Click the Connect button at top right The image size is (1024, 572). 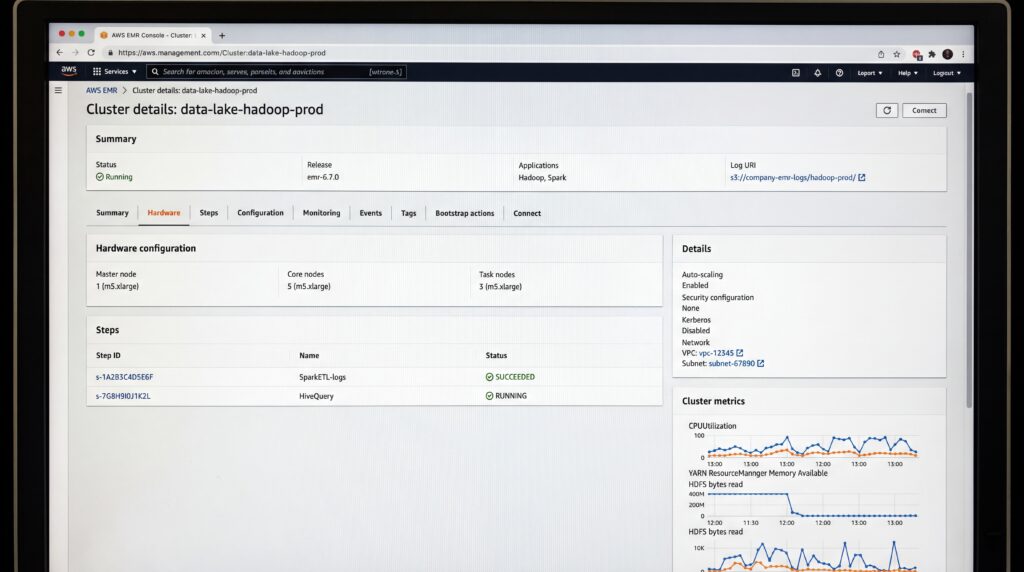point(924,110)
